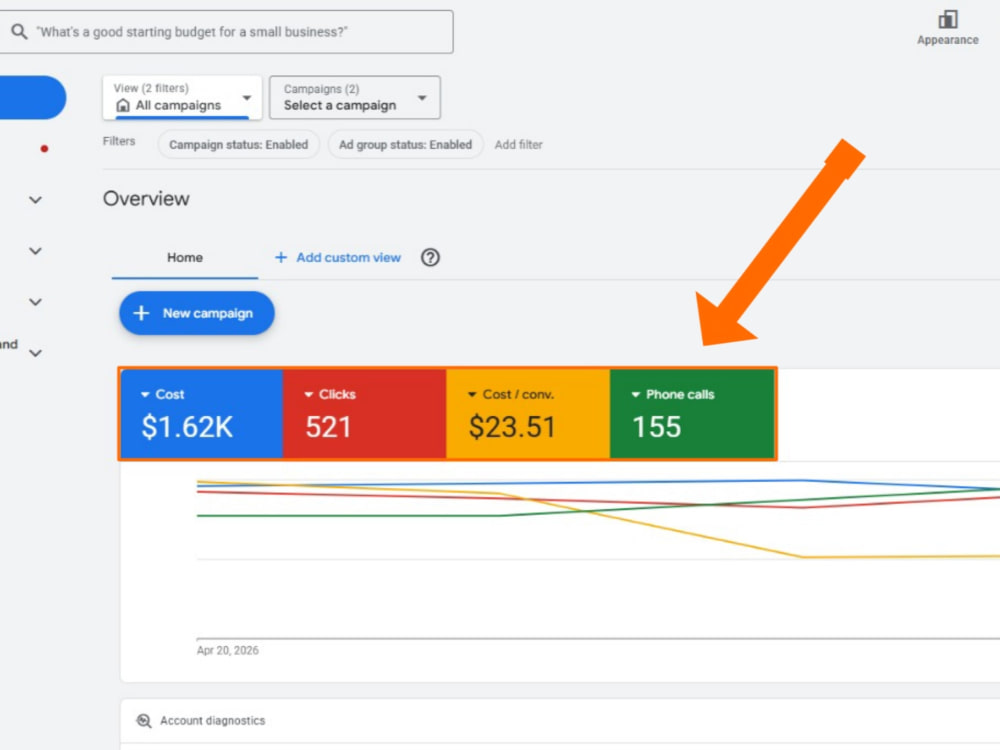The width and height of the screenshot is (1000, 750).
Task: Open the Cost metric dropdown arrow
Action: pos(145,395)
